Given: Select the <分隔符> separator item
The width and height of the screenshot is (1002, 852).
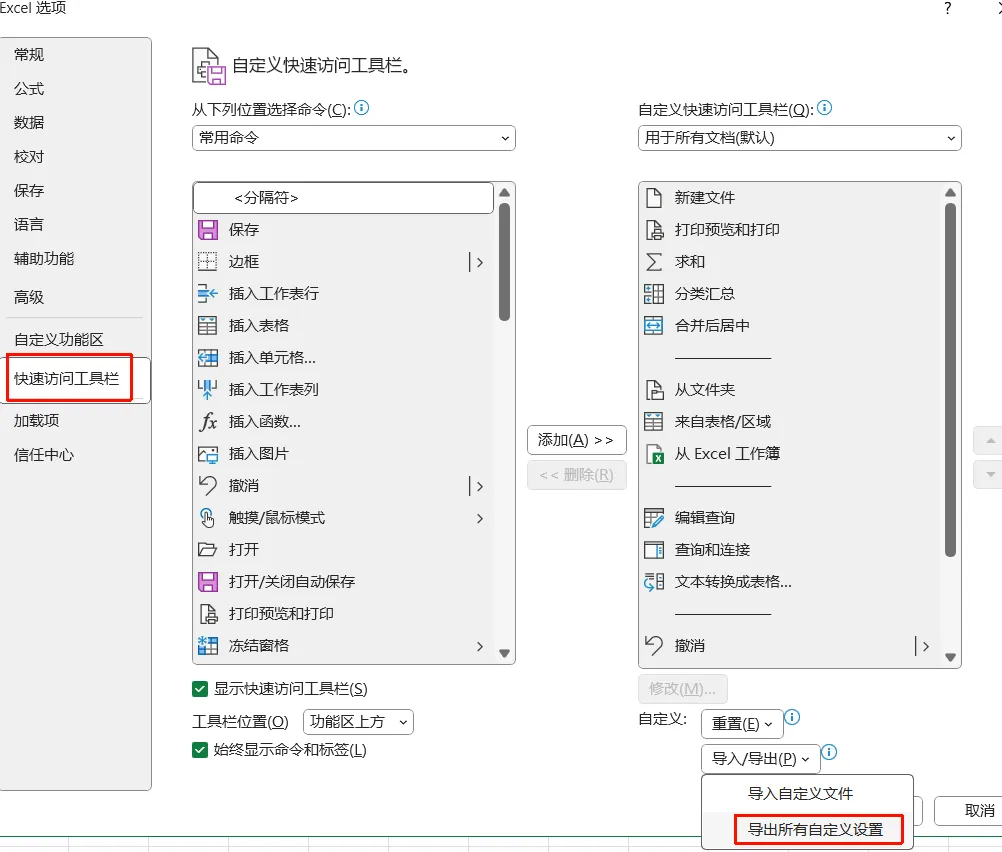Looking at the screenshot, I should click(343, 198).
